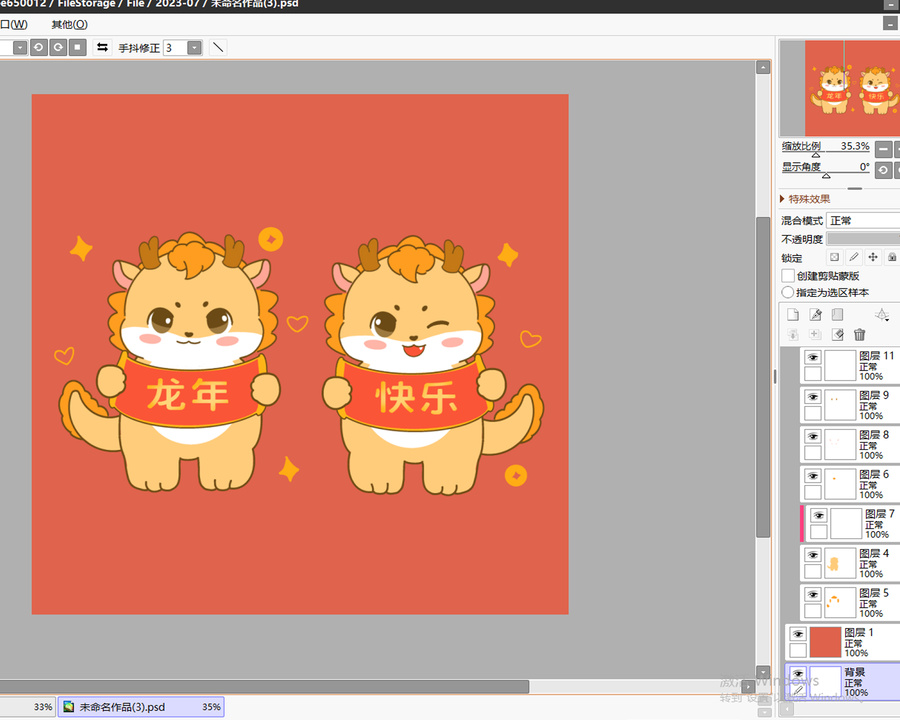The image size is (900, 720).
Task: Click the merge layer plus icon
Action: pos(815,334)
